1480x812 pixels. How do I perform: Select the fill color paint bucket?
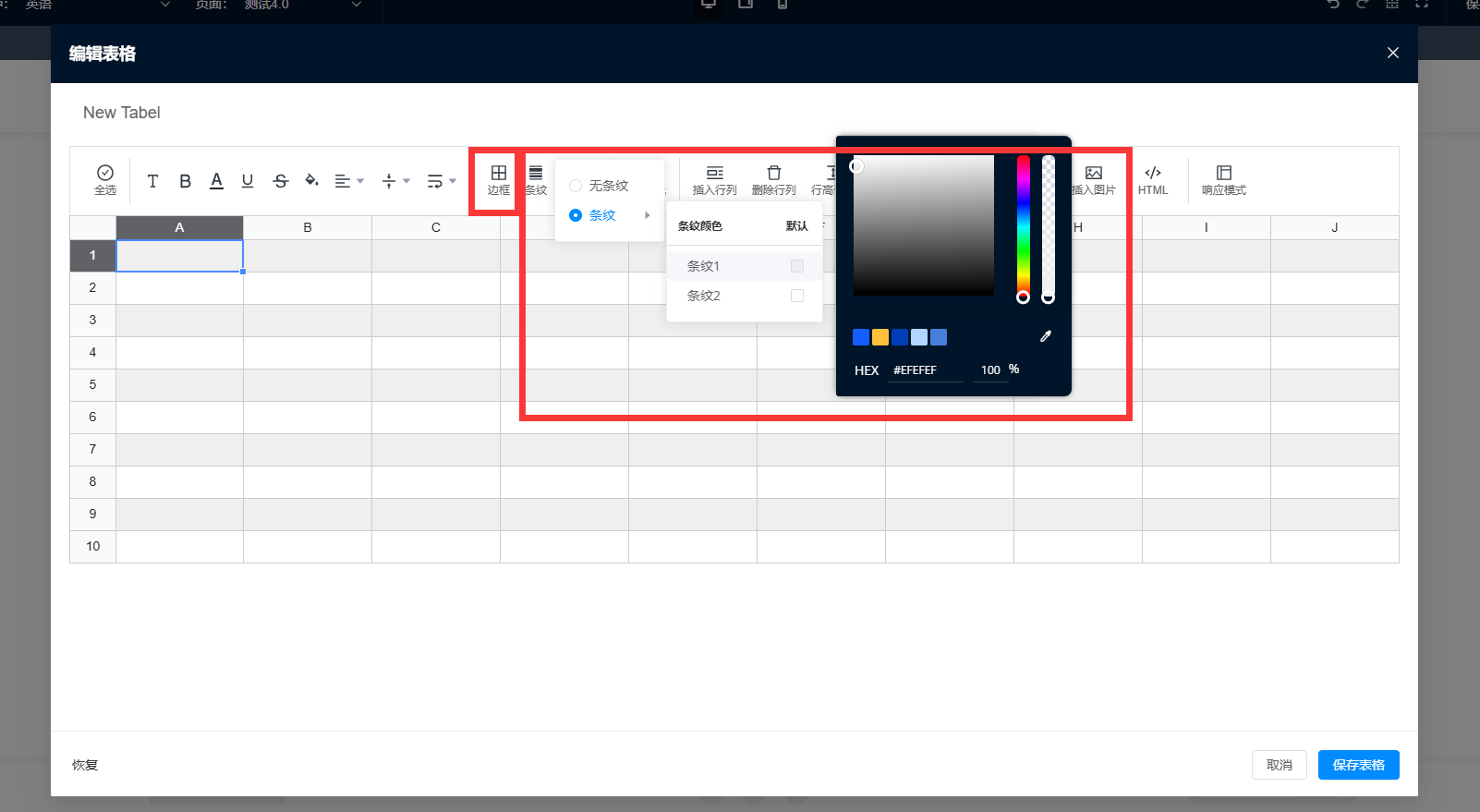click(312, 181)
